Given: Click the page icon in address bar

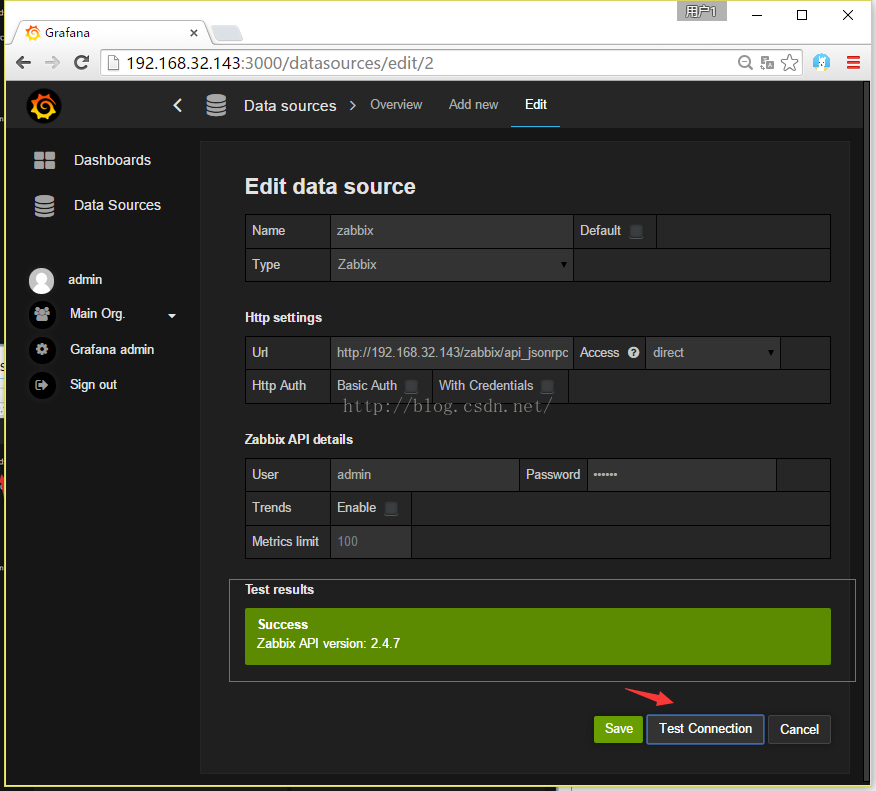Looking at the screenshot, I should pyautogui.click(x=113, y=63).
